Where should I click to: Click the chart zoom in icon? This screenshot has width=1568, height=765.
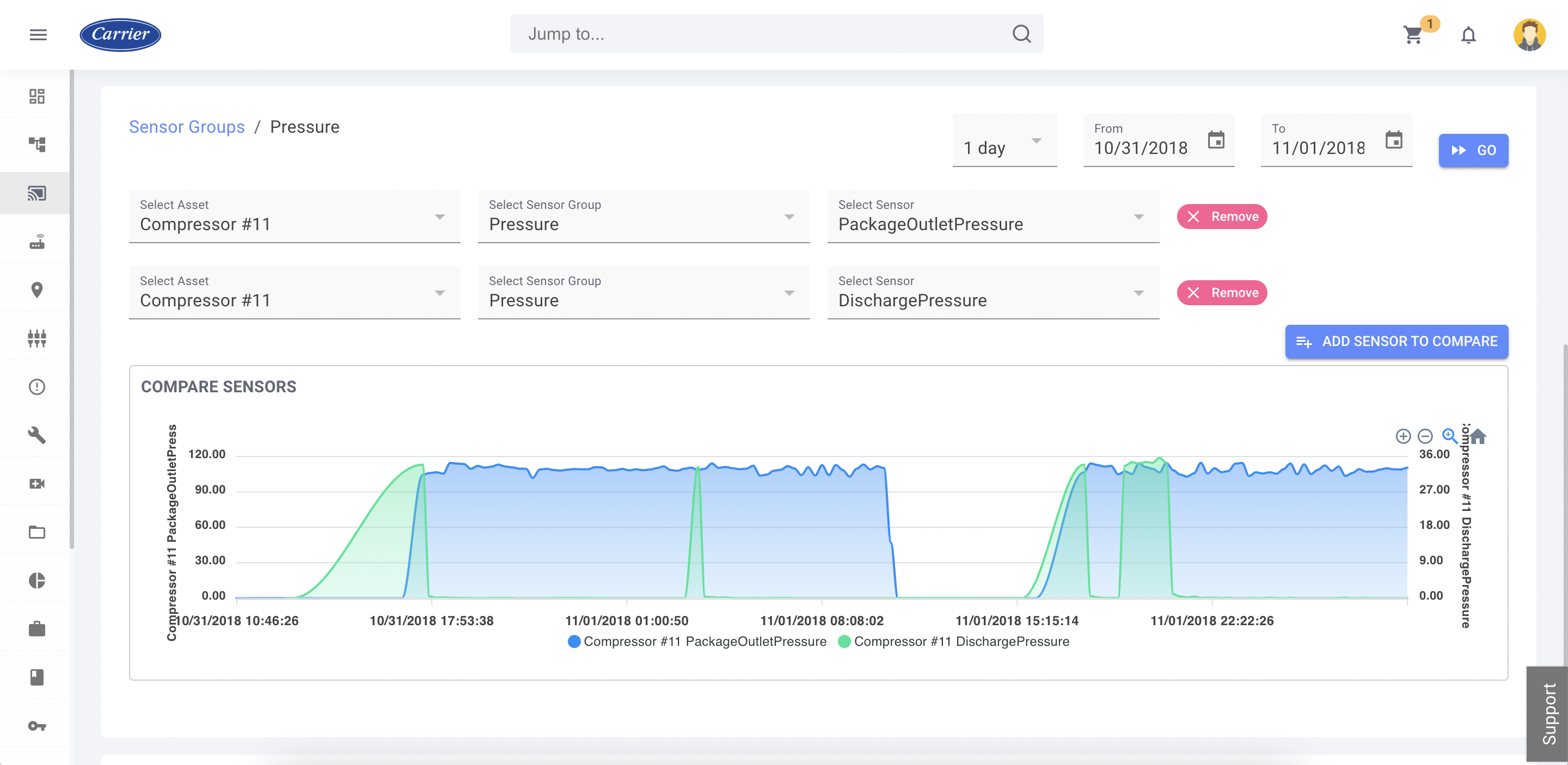pyautogui.click(x=1402, y=436)
